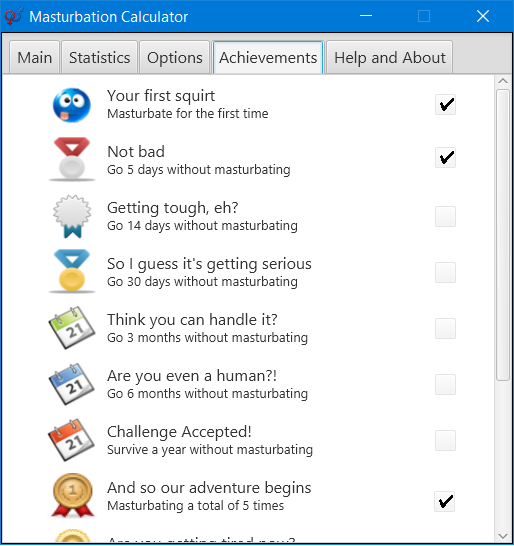Click 'Survive a year without masturbating' text
514x546 pixels.
pyautogui.click(x=210, y=450)
